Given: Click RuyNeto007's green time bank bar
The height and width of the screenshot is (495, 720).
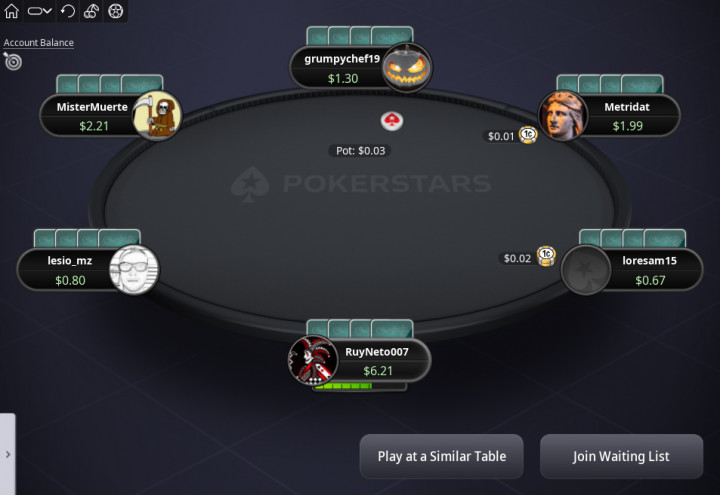Looking at the screenshot, I should click(x=360, y=387).
